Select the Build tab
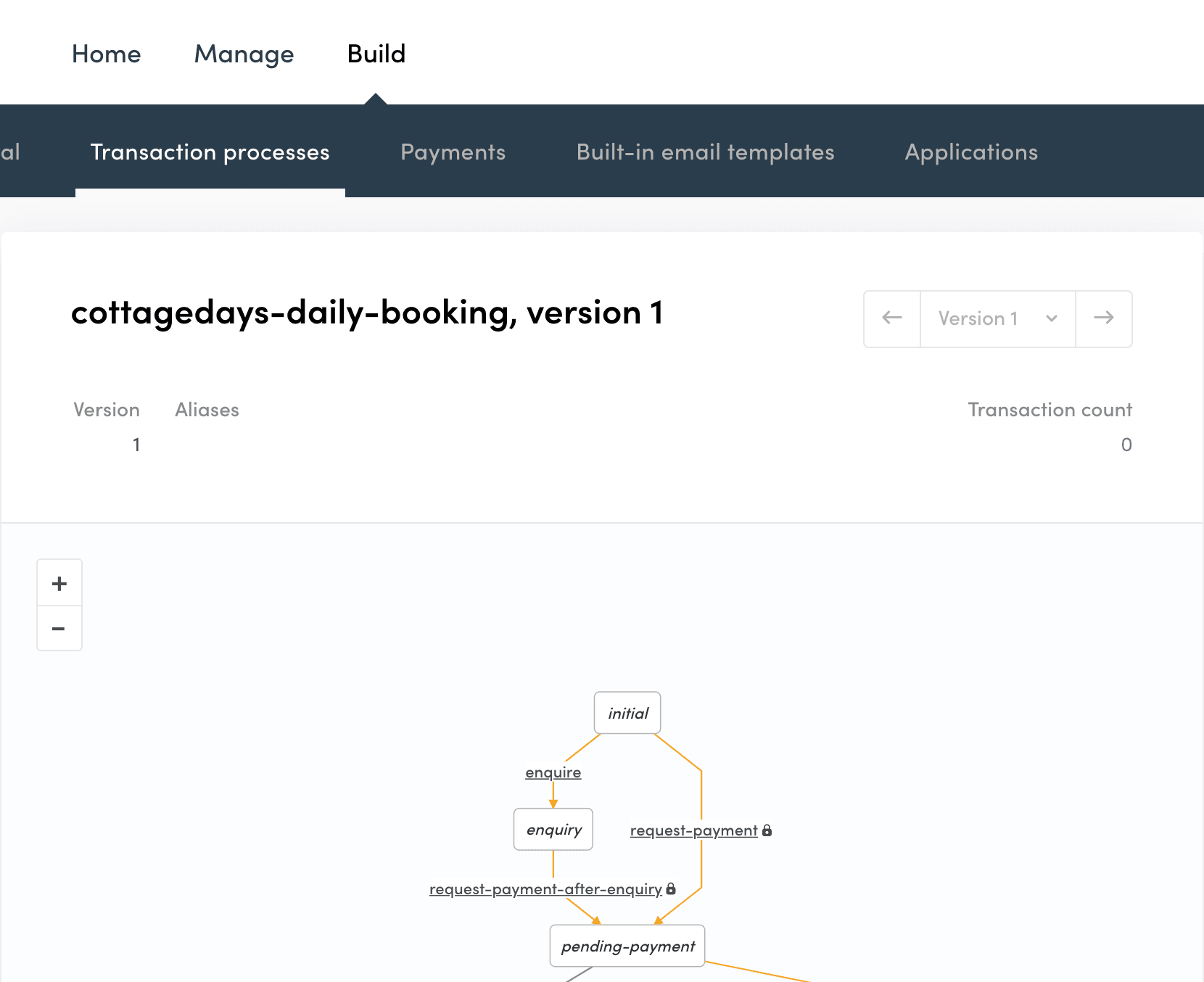The height and width of the screenshot is (982, 1204). 376,54
